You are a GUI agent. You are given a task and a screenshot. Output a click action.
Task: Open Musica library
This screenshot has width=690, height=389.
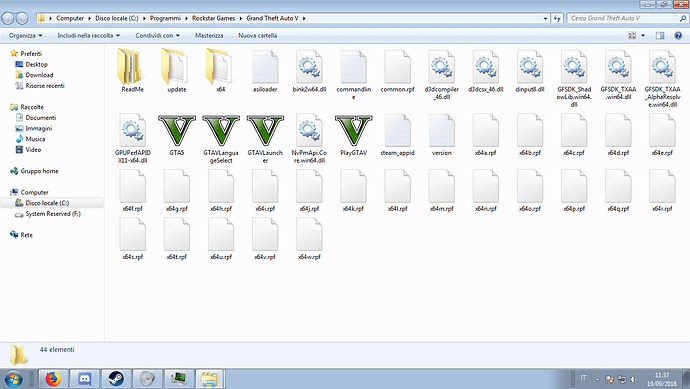point(30,139)
